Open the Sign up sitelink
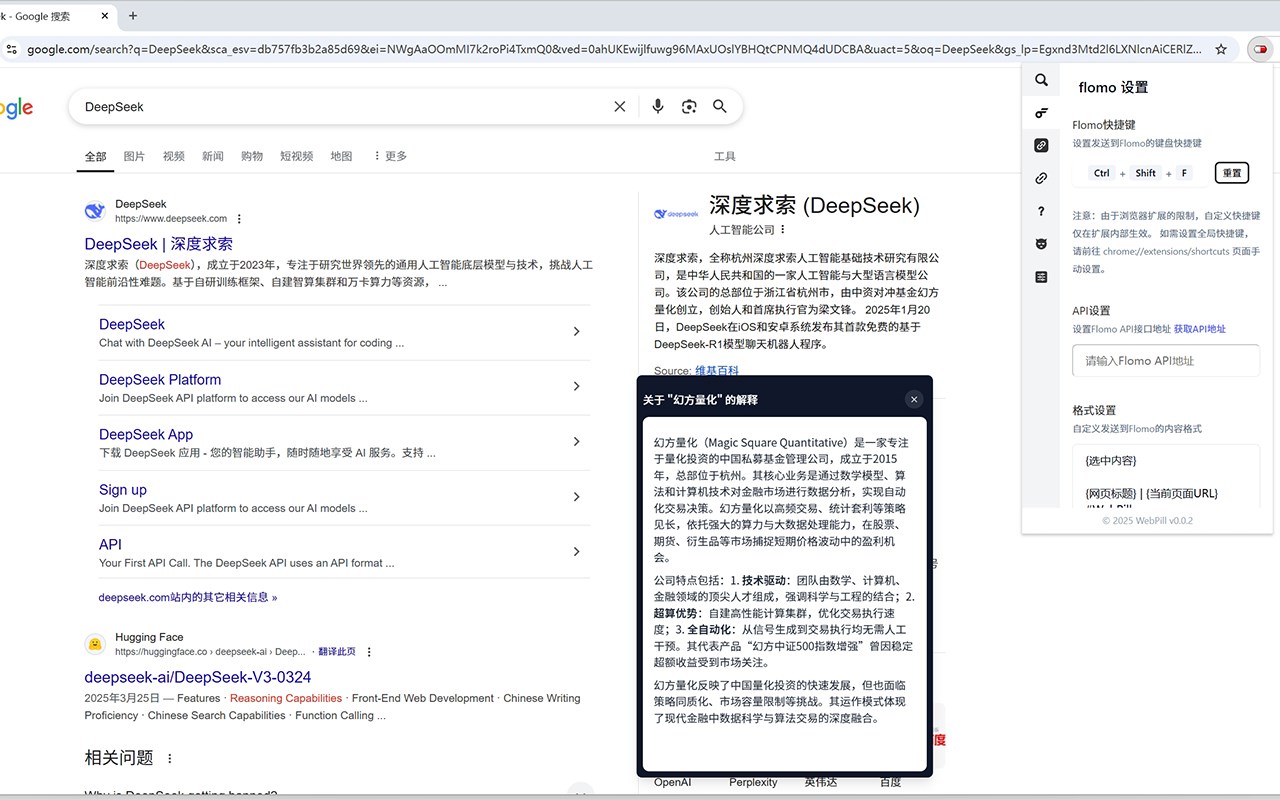This screenshot has width=1280, height=800. pos(123,490)
